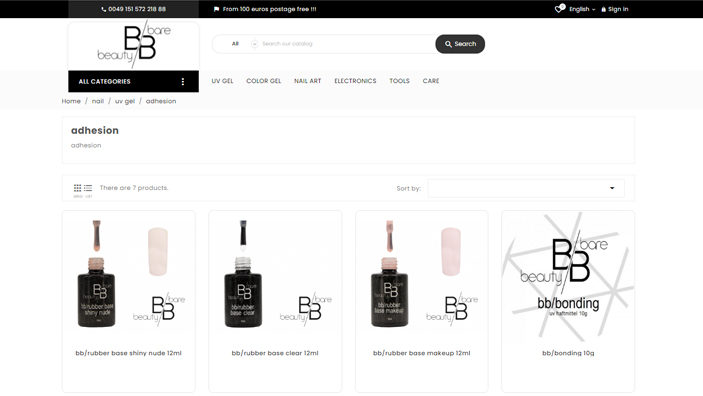Click title bb/rubber base clear 12ml

275,353
